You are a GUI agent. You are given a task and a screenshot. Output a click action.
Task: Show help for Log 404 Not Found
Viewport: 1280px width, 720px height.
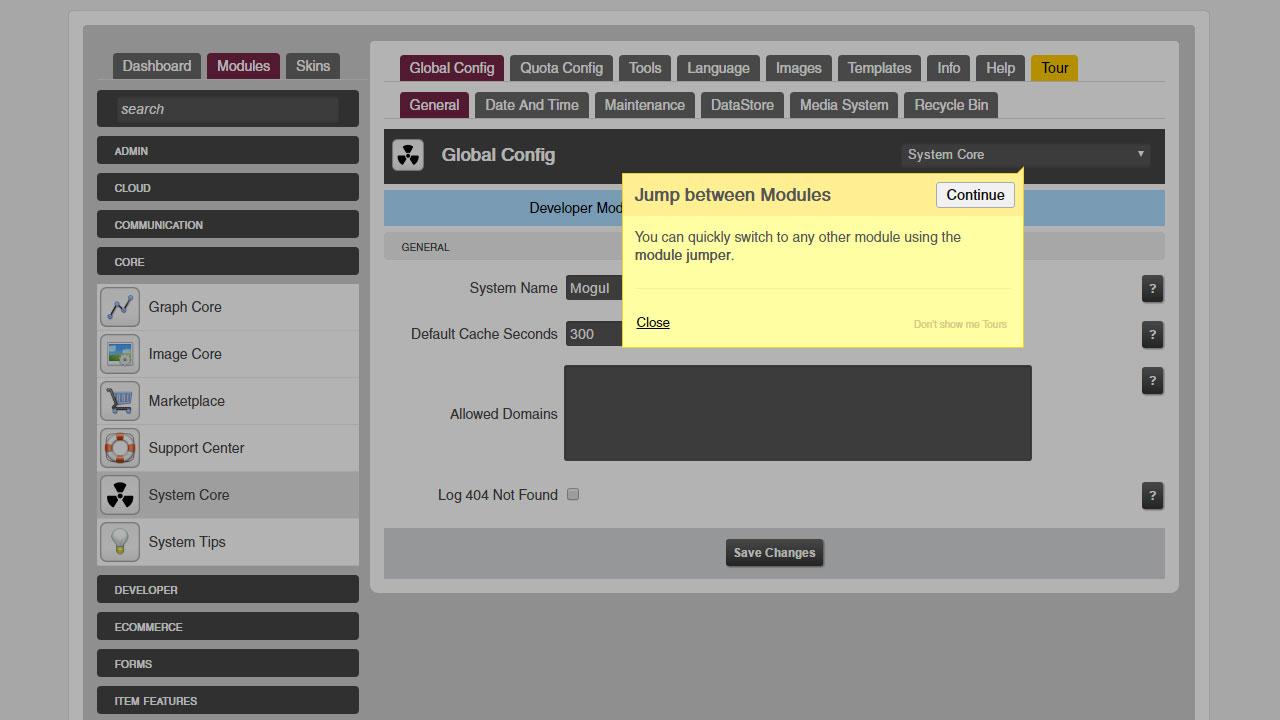coord(1152,495)
